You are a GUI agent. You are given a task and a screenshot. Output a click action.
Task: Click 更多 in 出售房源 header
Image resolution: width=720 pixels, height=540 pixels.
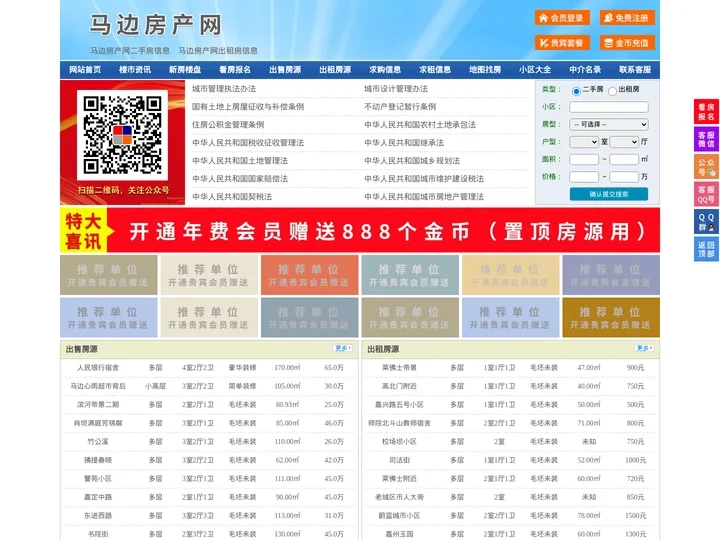pos(343,348)
